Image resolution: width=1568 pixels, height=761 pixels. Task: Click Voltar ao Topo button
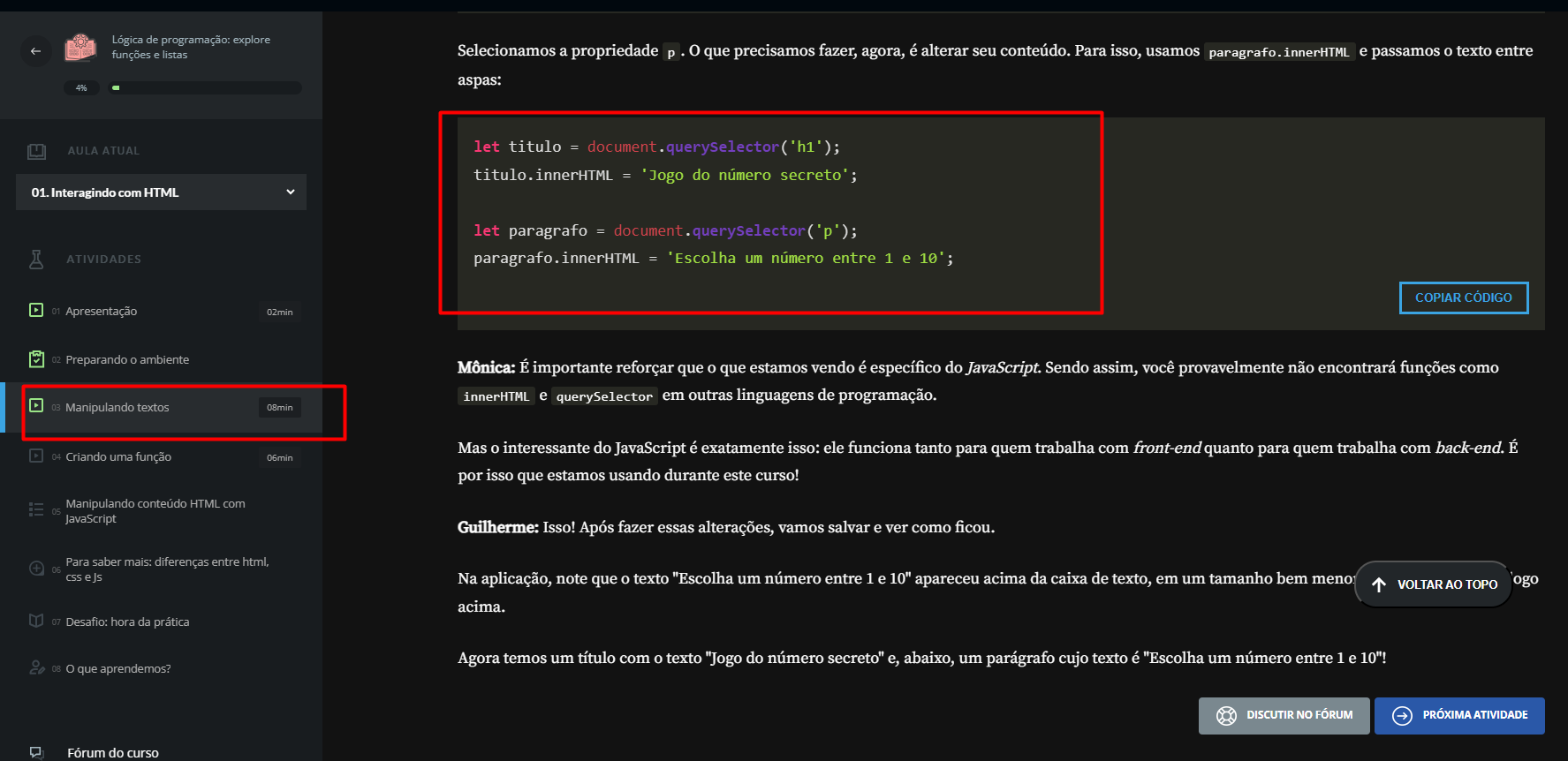coord(1433,584)
